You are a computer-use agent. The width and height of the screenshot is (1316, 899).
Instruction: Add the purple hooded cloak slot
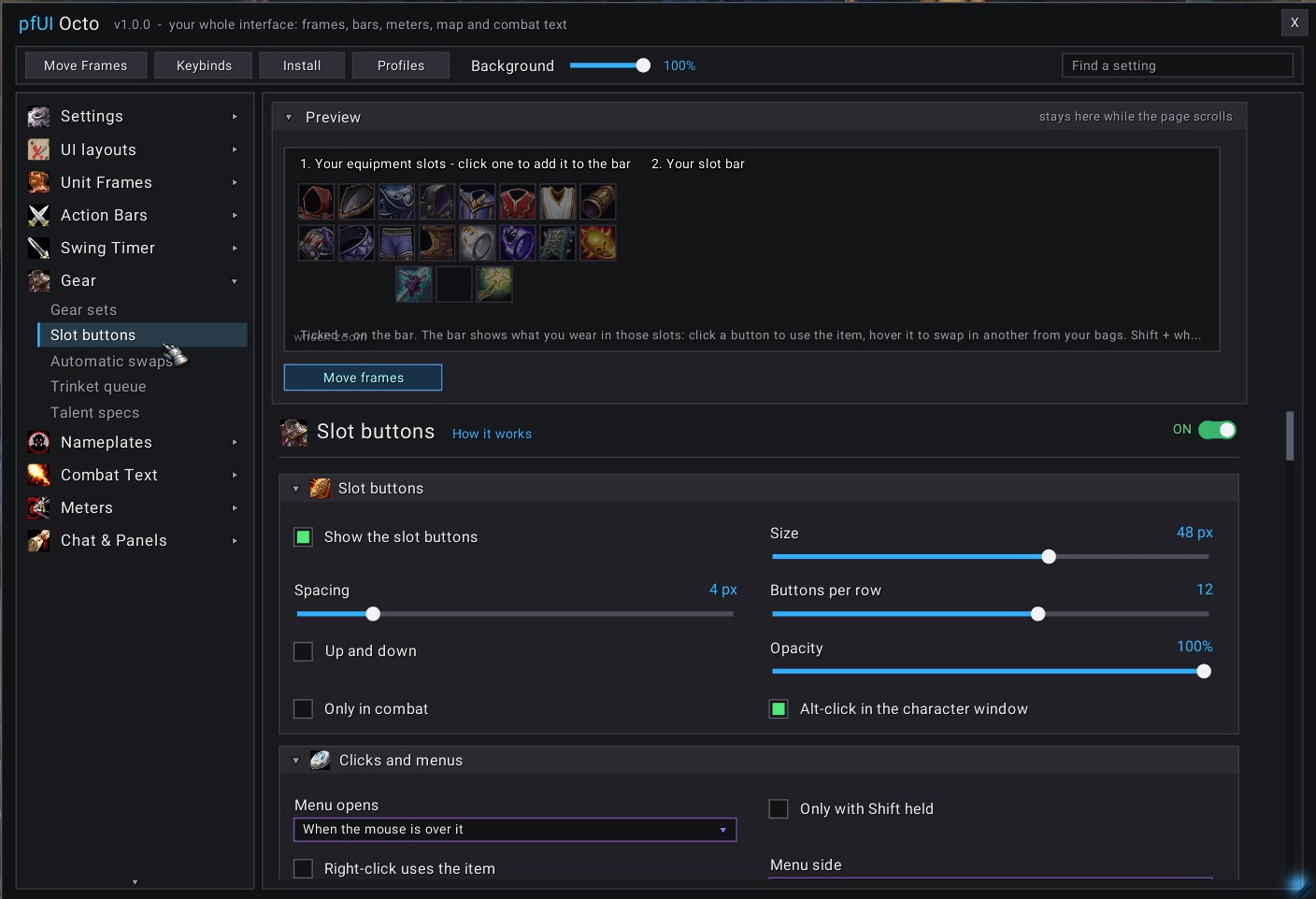(x=436, y=202)
